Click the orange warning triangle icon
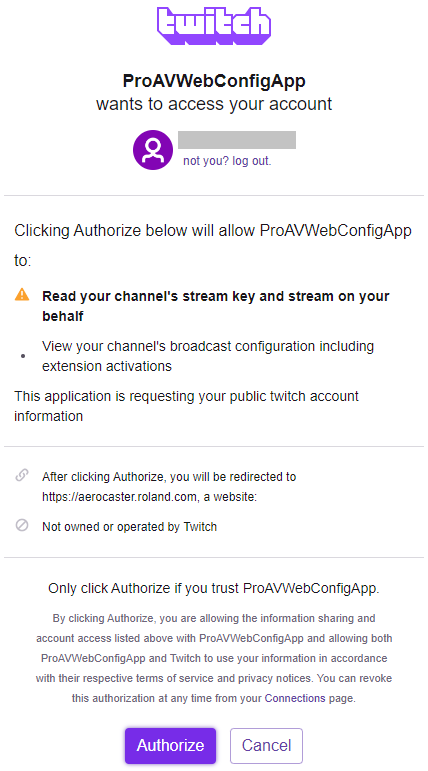428x771 pixels. pyautogui.click(x=22, y=295)
